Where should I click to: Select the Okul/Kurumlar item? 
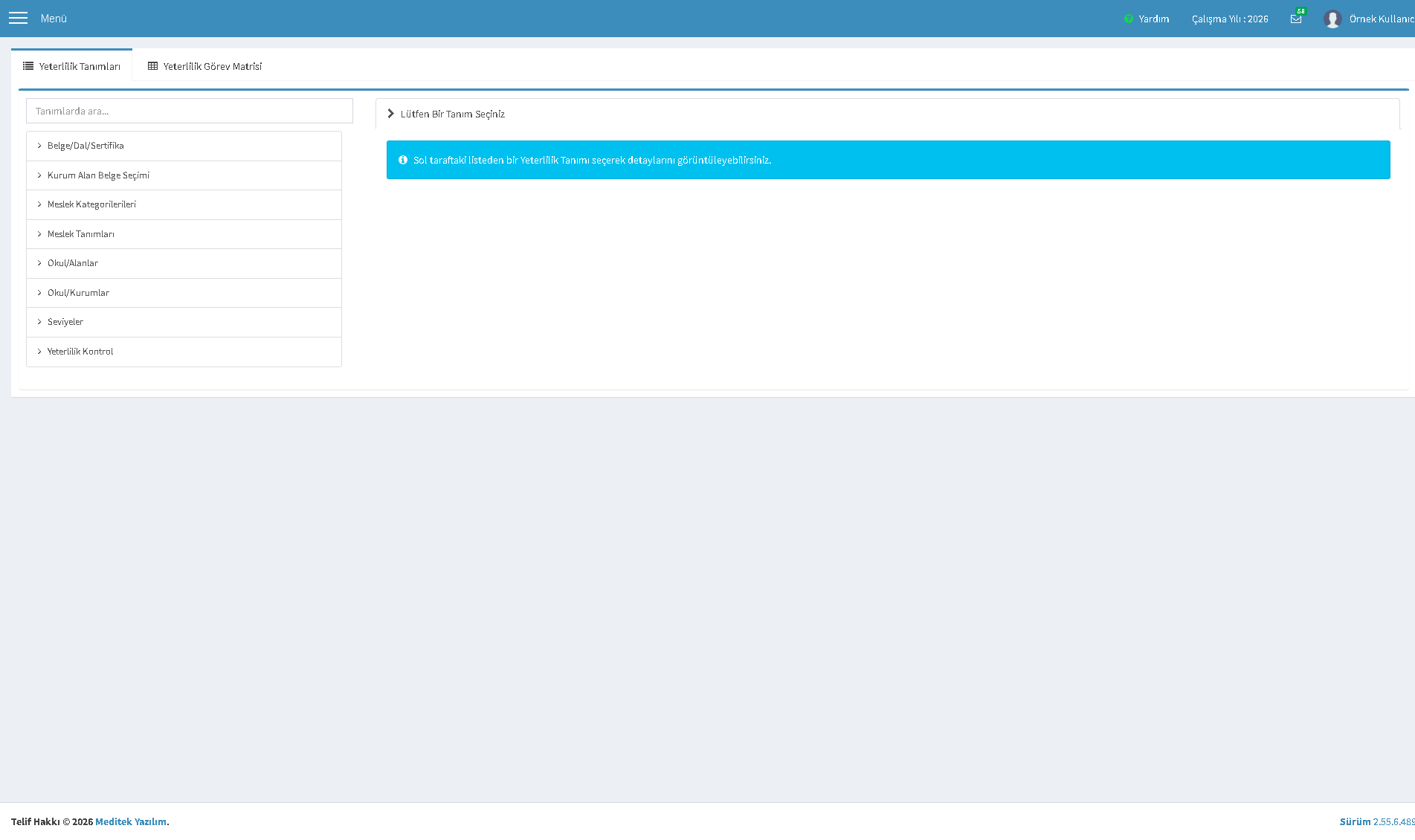click(184, 293)
